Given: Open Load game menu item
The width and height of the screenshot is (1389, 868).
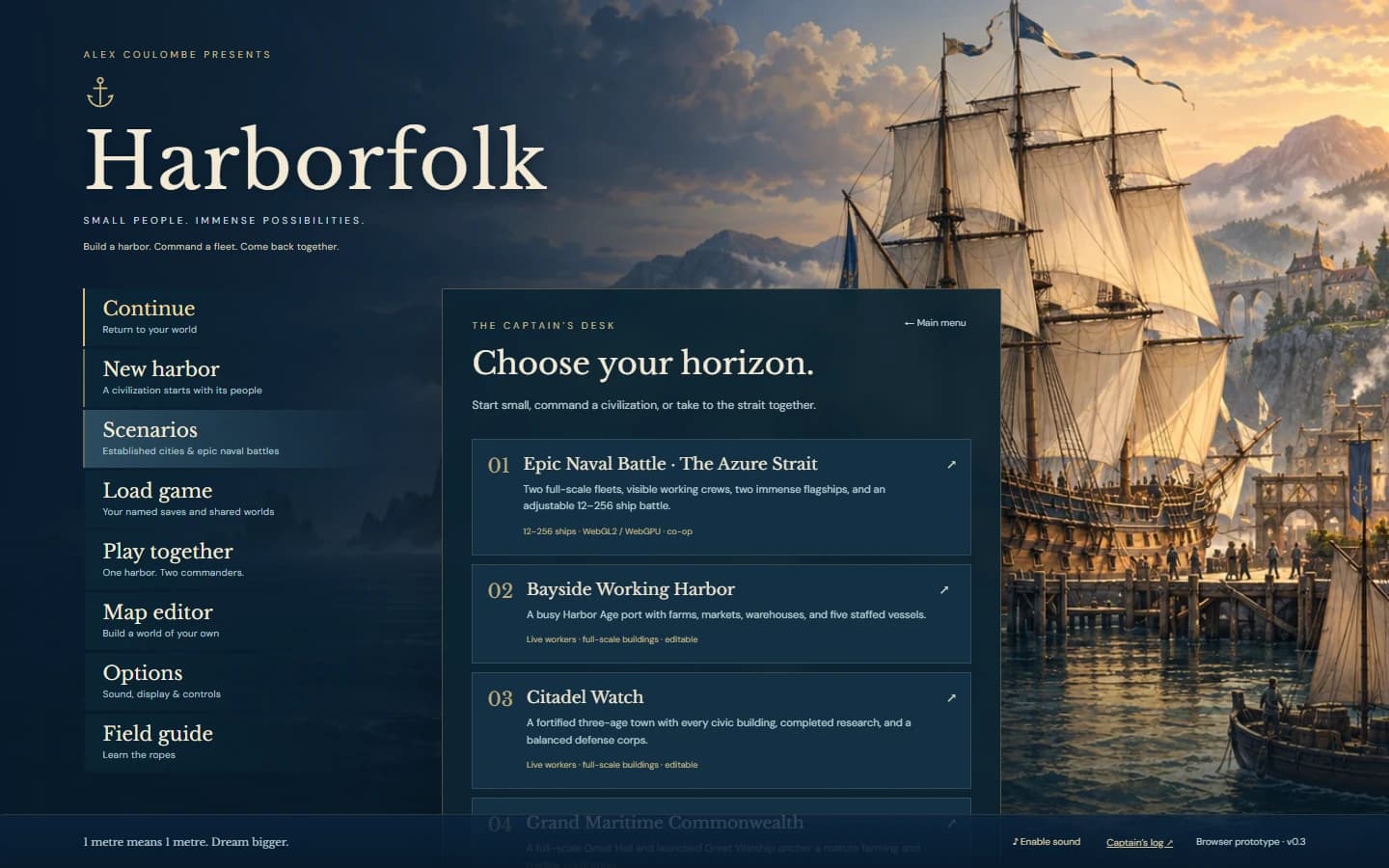Looking at the screenshot, I should click(x=228, y=500).
